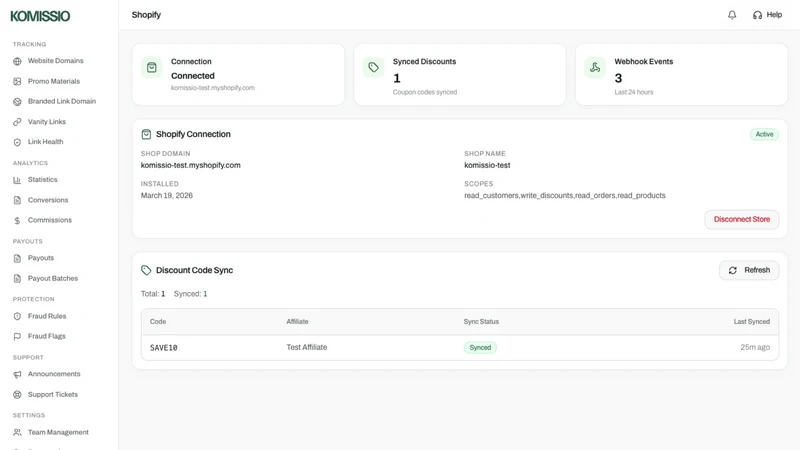Open Promo Materials page

(54, 81)
